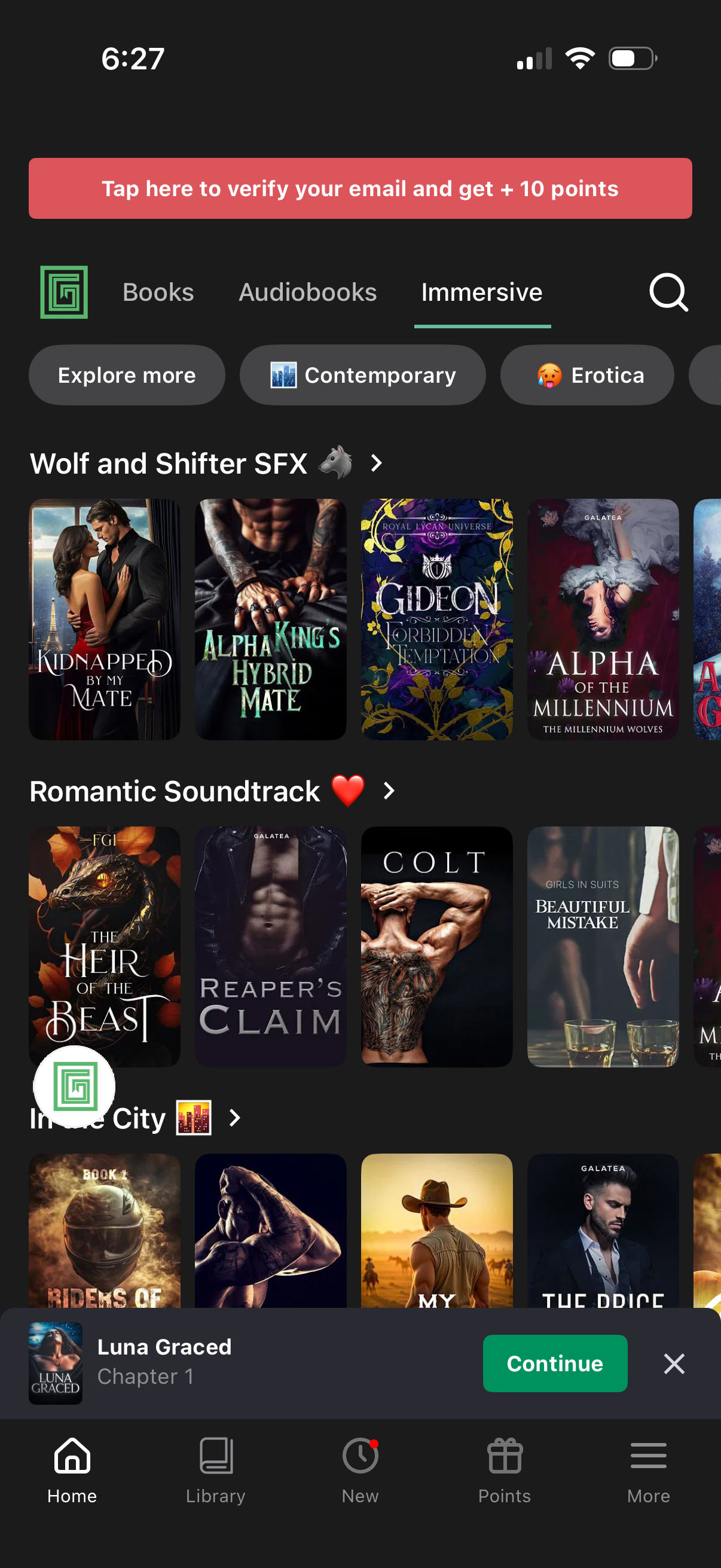Switch to the Audiobooks tab

coord(308,292)
